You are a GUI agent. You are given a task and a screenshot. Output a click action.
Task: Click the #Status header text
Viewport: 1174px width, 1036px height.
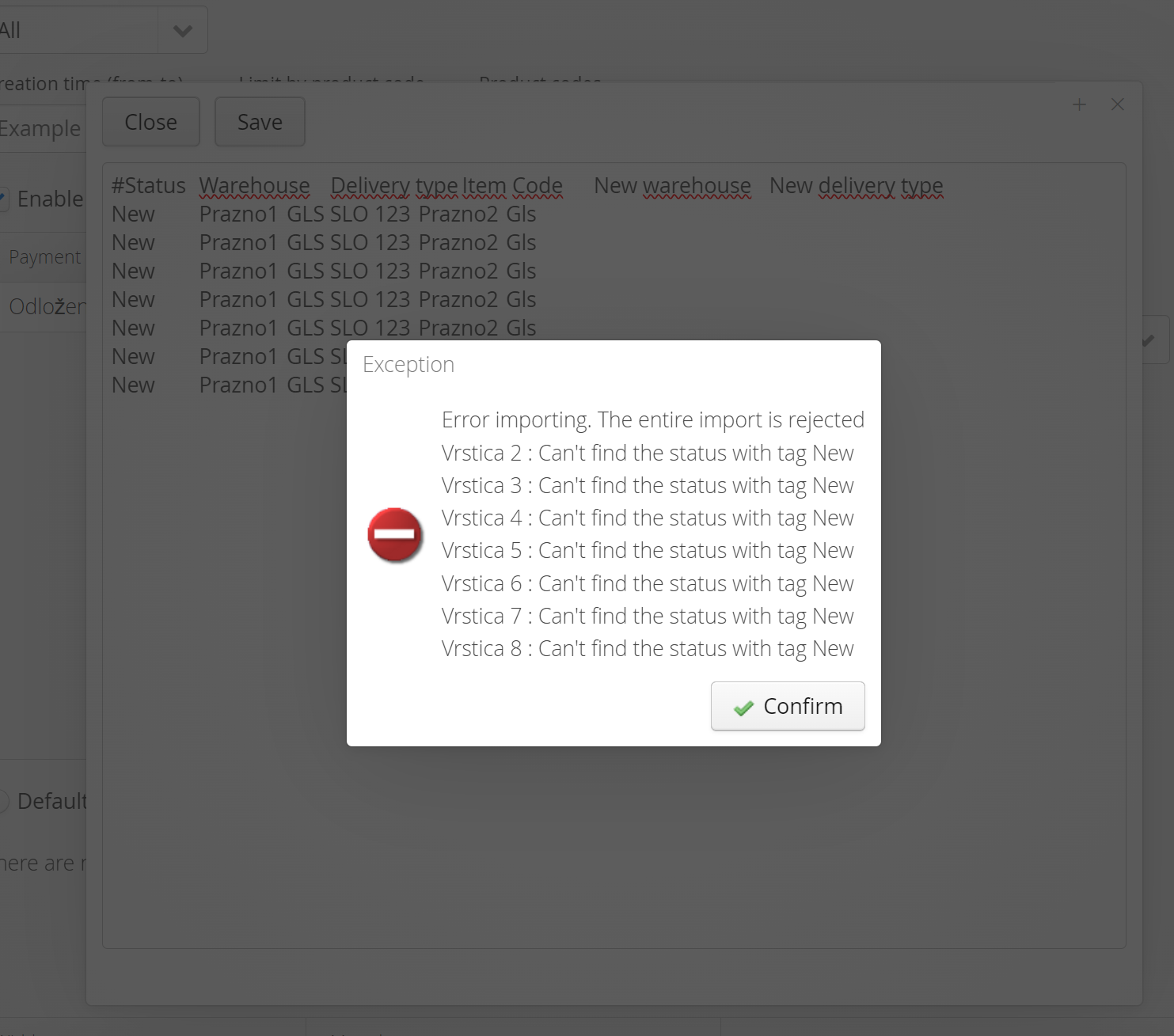click(148, 185)
